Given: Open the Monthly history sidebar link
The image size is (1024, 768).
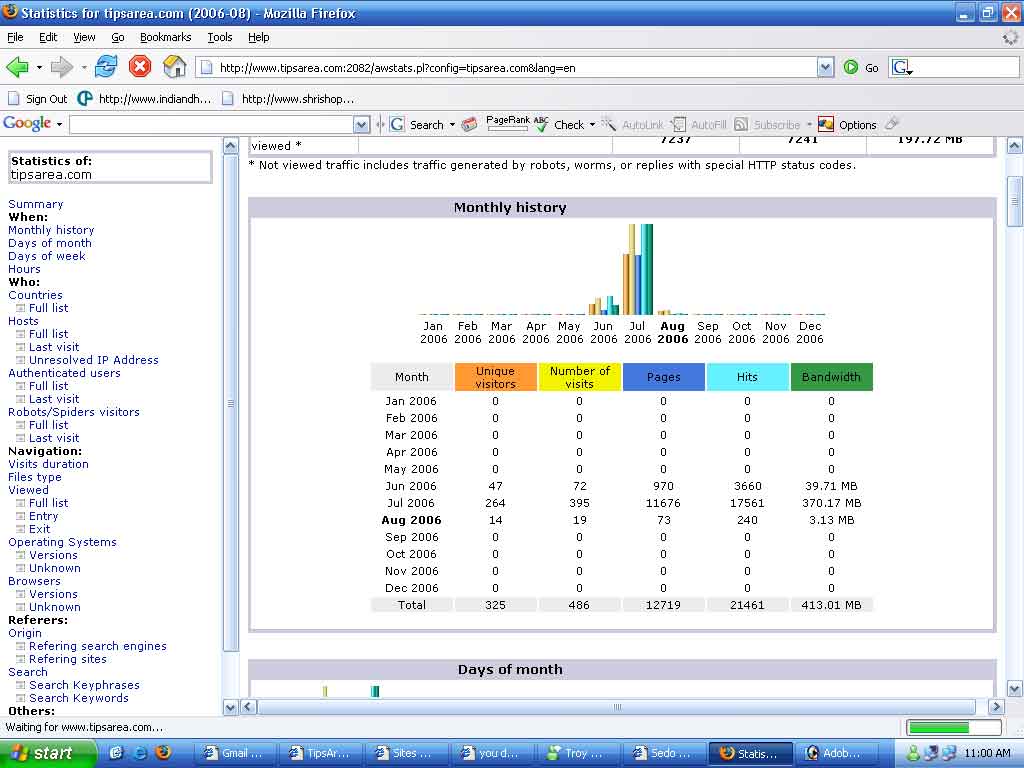Looking at the screenshot, I should coord(51,230).
